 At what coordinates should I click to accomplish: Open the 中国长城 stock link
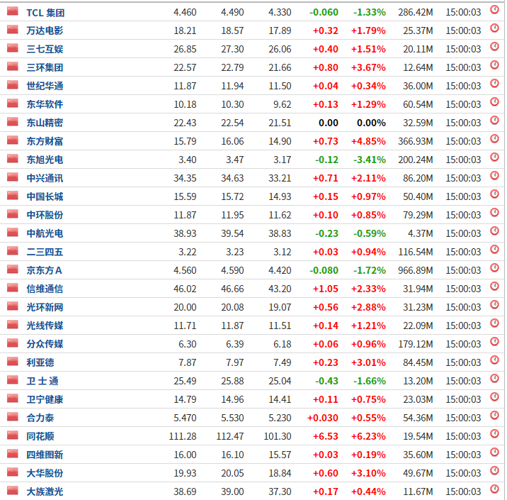[x=45, y=197]
